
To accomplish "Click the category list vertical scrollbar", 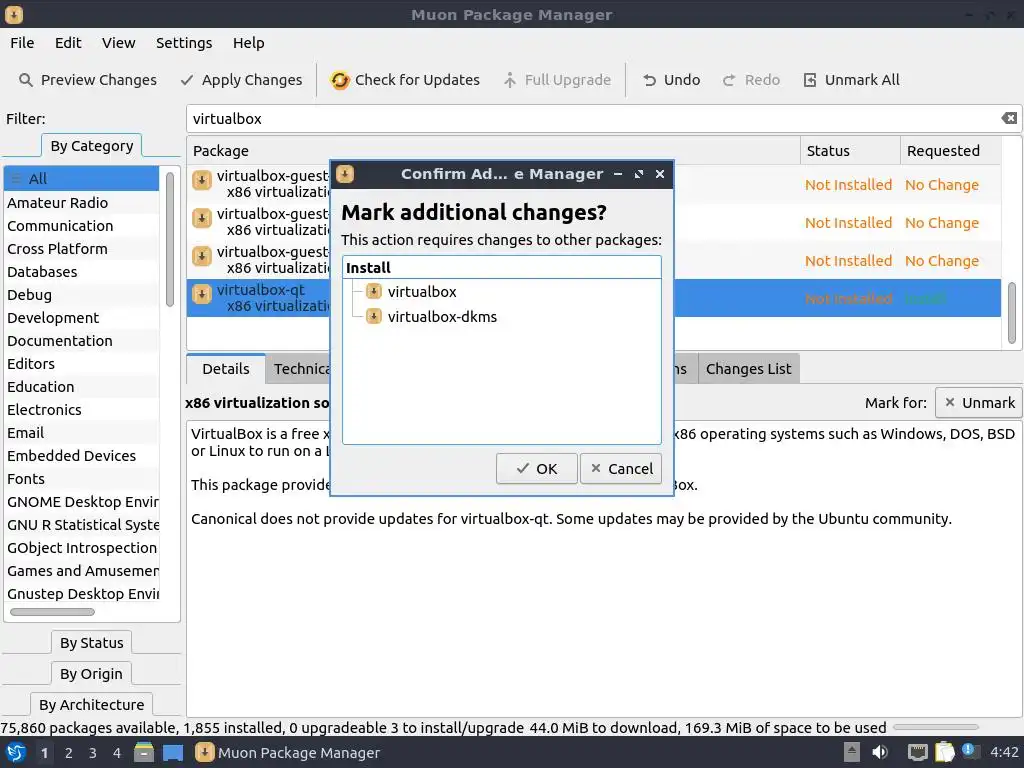I will (x=170, y=238).
